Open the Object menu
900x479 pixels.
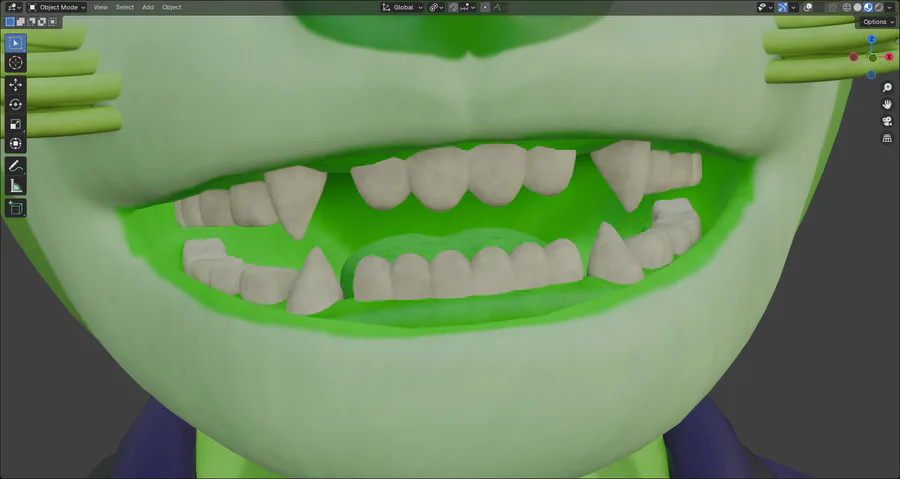(x=172, y=7)
